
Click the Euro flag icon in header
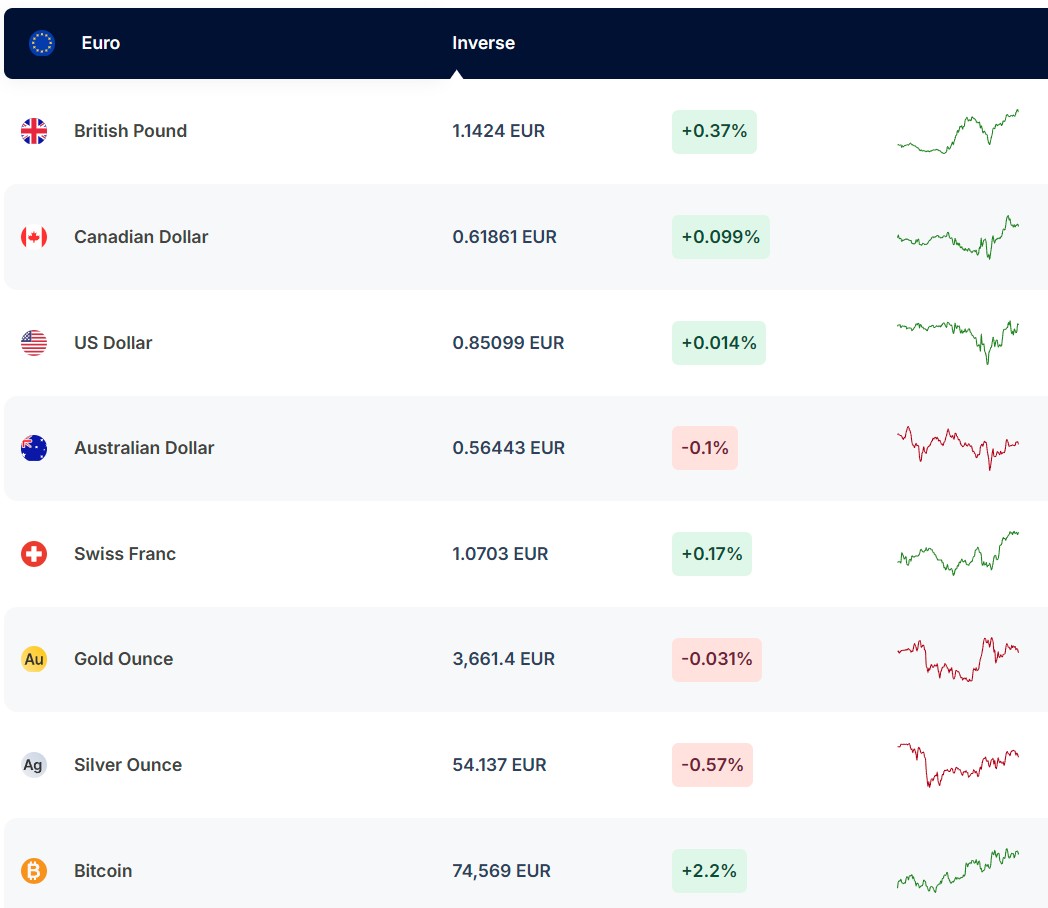coord(42,43)
